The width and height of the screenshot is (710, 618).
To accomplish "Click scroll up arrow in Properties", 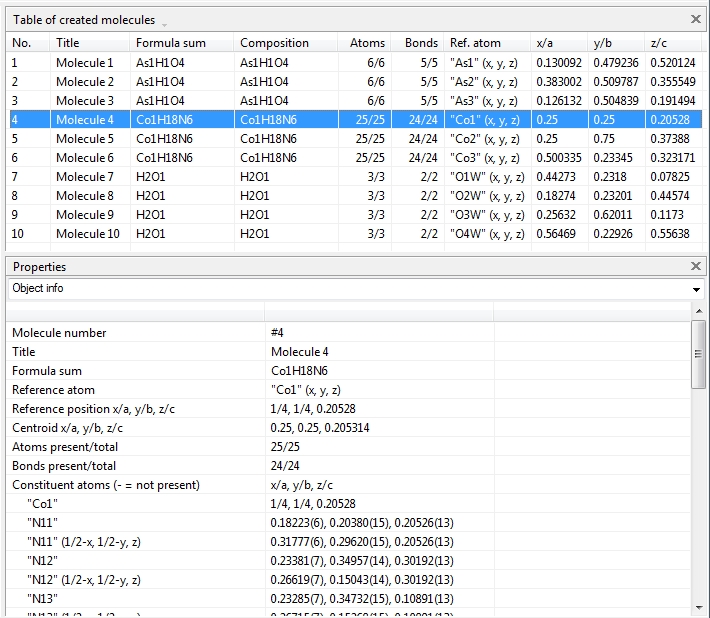I will pyautogui.click(x=698, y=312).
